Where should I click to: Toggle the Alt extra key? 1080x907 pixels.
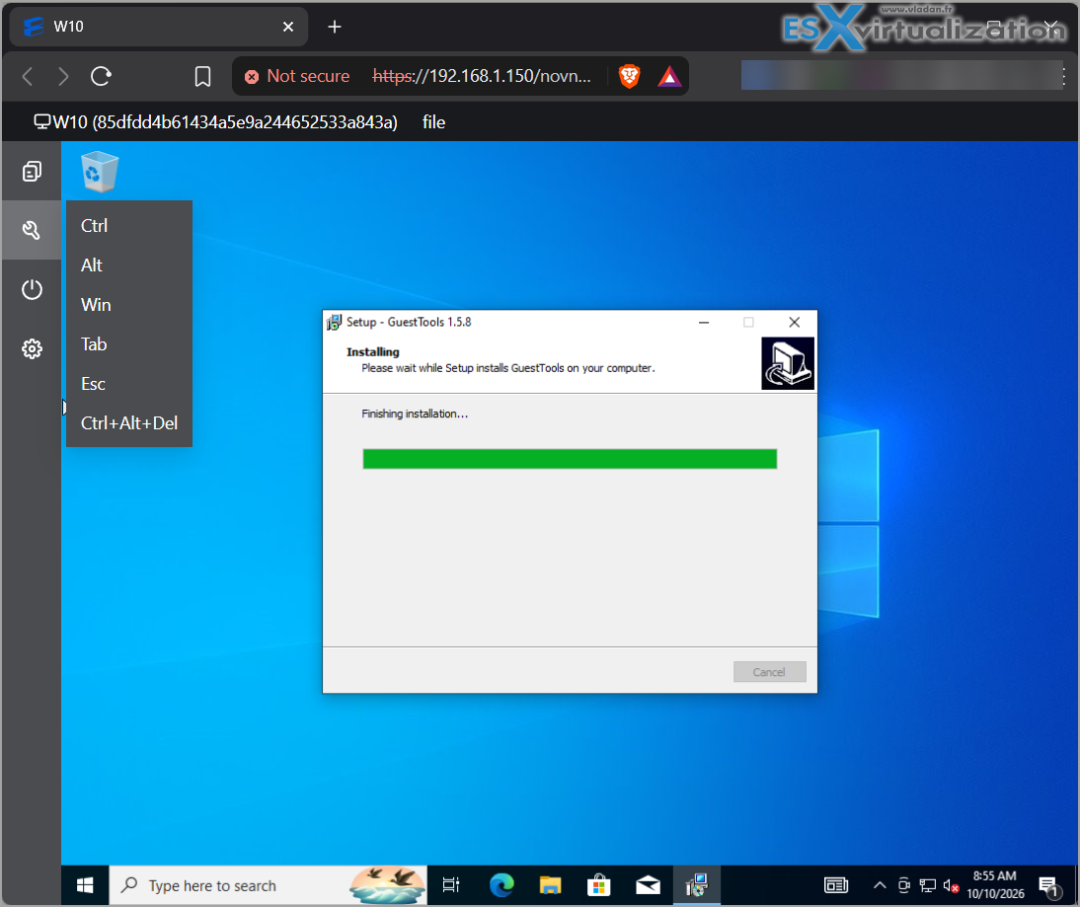(x=92, y=265)
